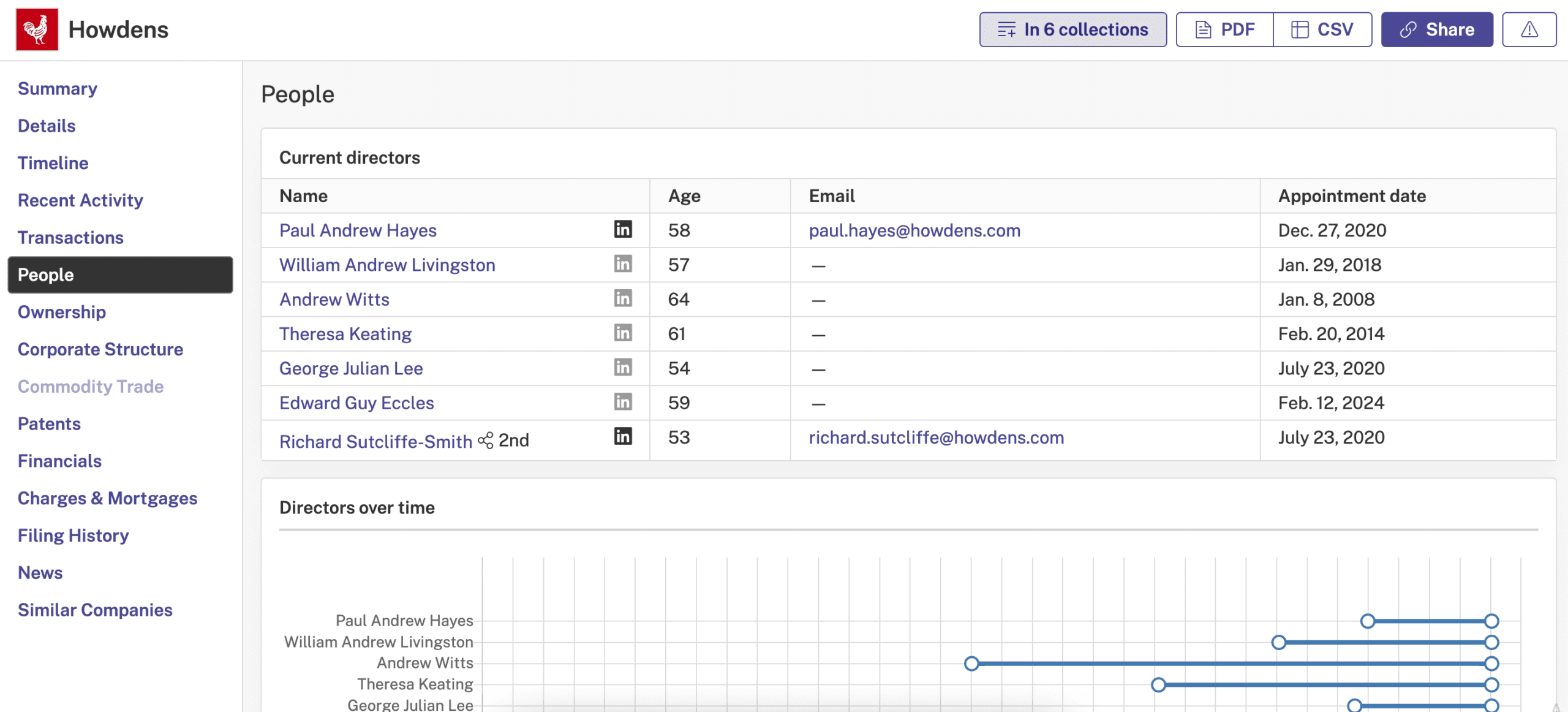The width and height of the screenshot is (1568, 712).
Task: Open the In 6 collections button
Action: pyautogui.click(x=1073, y=29)
